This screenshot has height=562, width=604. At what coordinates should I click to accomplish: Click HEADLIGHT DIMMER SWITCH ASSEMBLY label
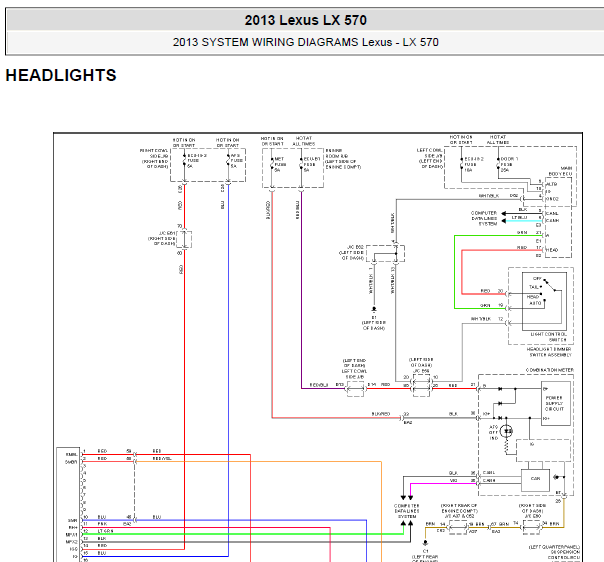[x=549, y=352]
